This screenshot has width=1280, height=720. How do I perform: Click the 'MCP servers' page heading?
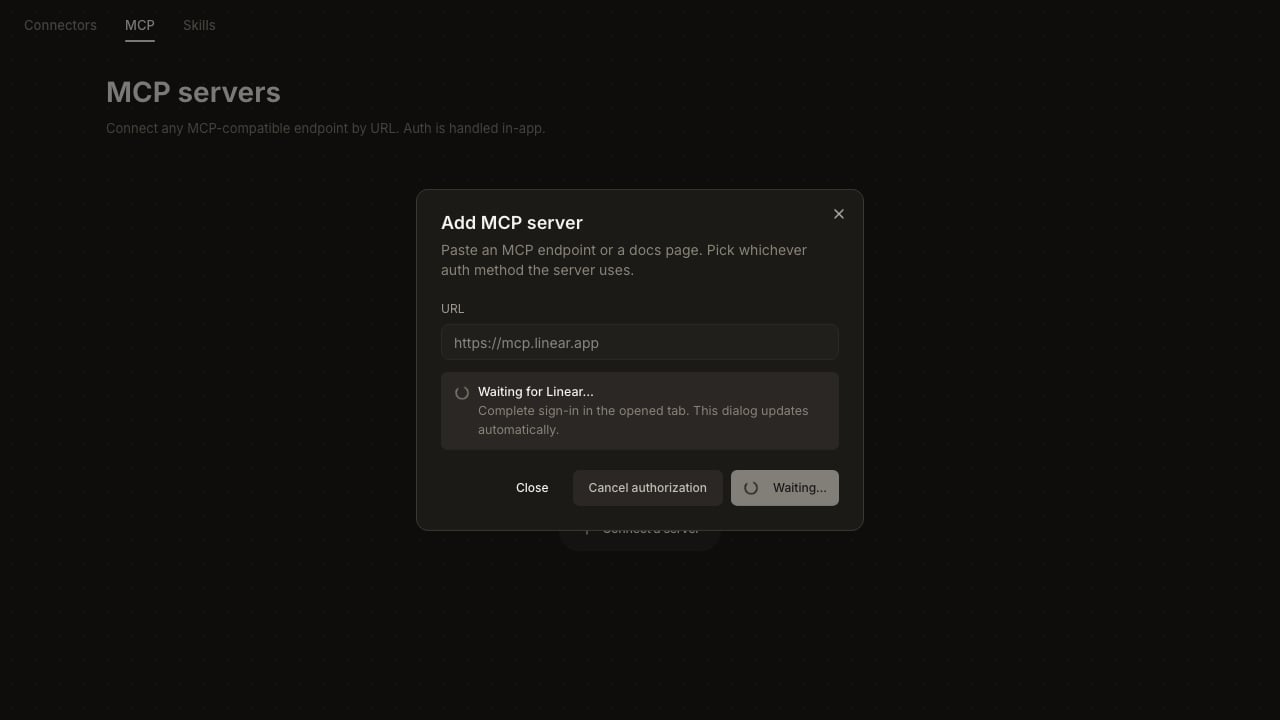click(x=193, y=92)
